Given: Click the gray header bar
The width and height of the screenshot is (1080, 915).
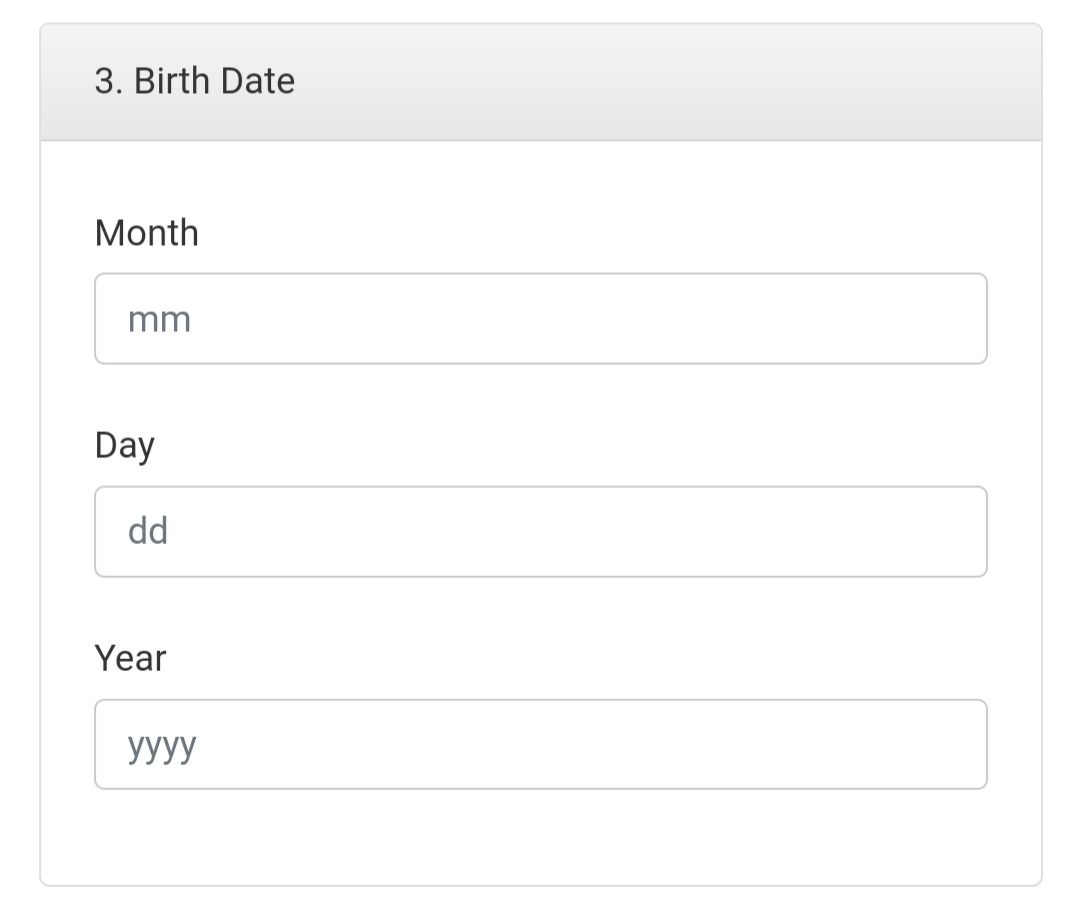Looking at the screenshot, I should pyautogui.click(x=700, y=80).
